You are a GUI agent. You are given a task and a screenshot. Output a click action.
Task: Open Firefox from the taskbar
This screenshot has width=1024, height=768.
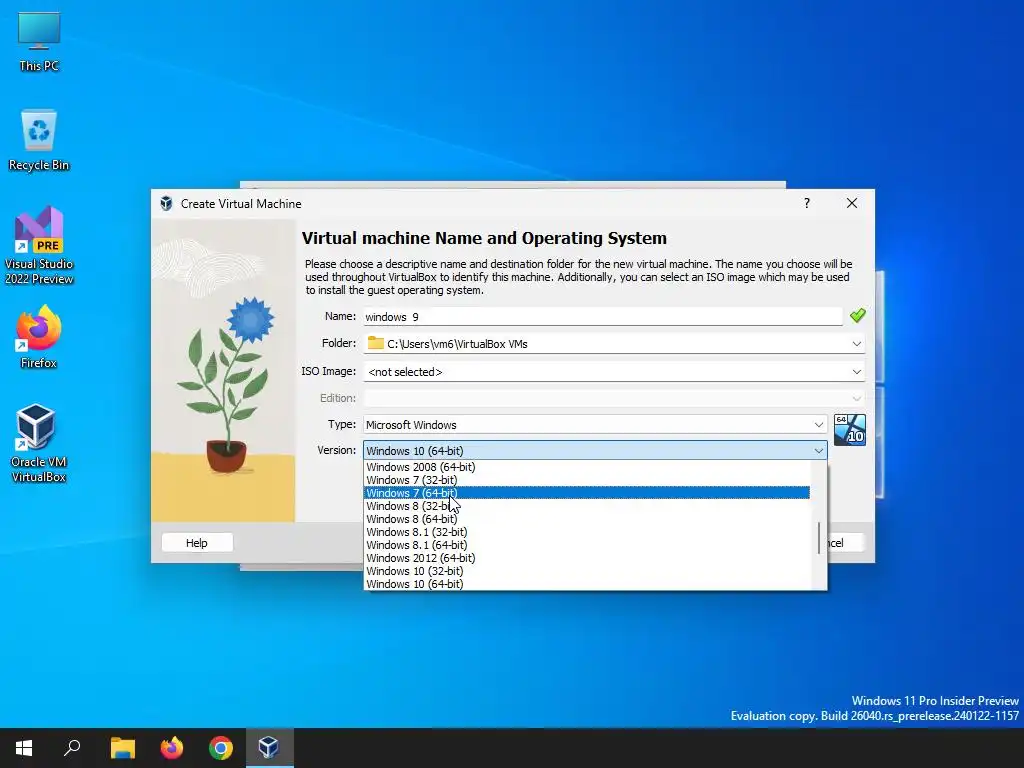[x=172, y=748]
